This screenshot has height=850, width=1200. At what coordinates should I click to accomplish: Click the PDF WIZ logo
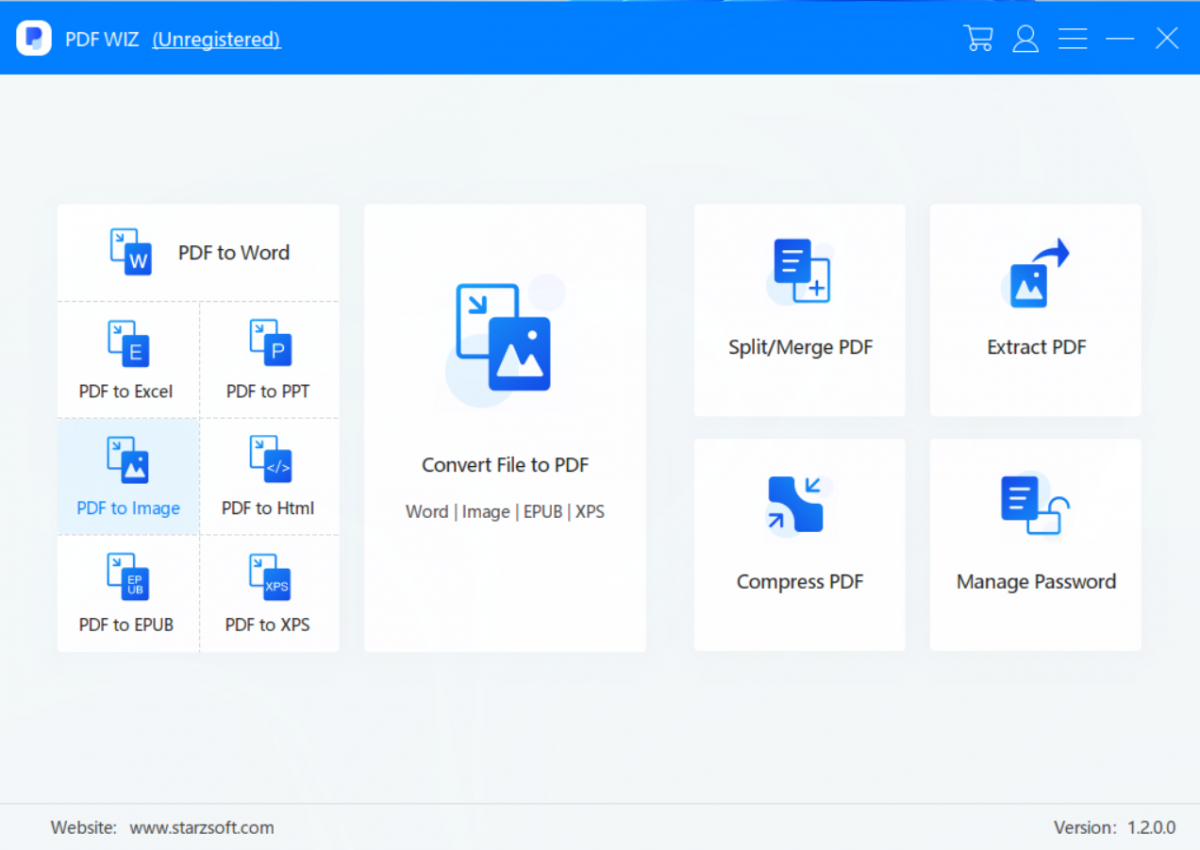[x=33, y=38]
